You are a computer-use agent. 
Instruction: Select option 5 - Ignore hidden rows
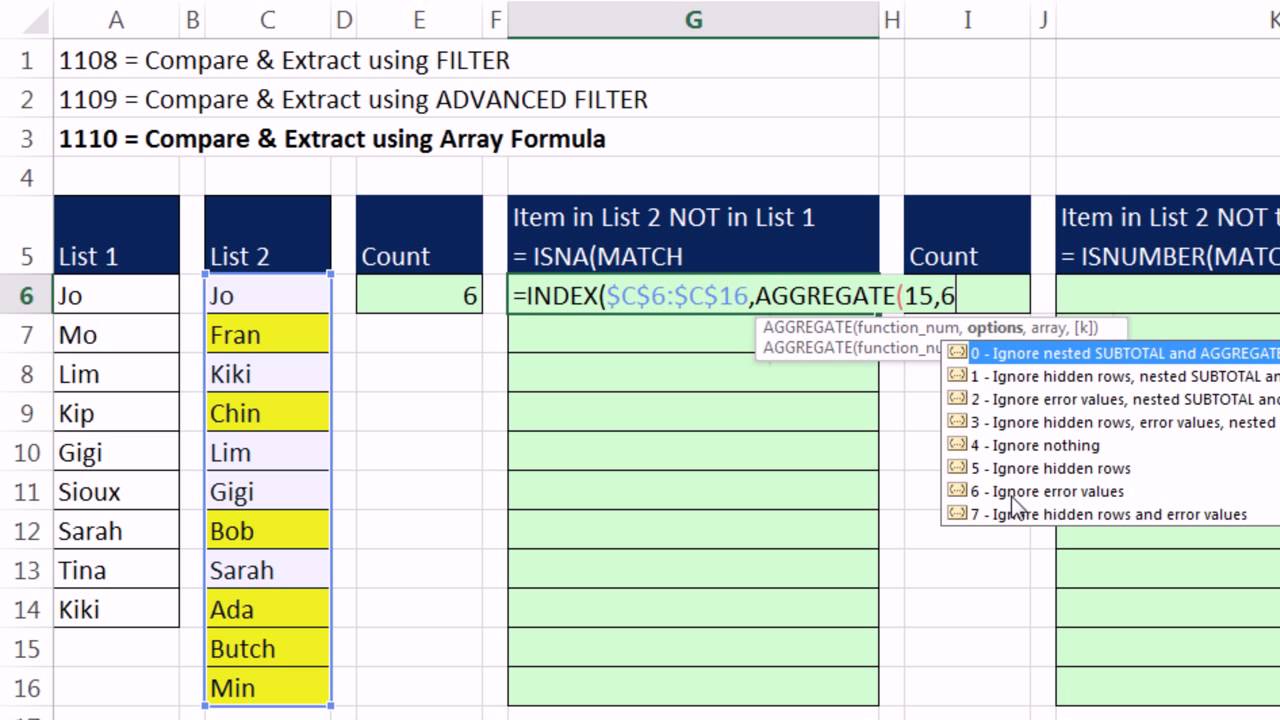pos(1113,468)
